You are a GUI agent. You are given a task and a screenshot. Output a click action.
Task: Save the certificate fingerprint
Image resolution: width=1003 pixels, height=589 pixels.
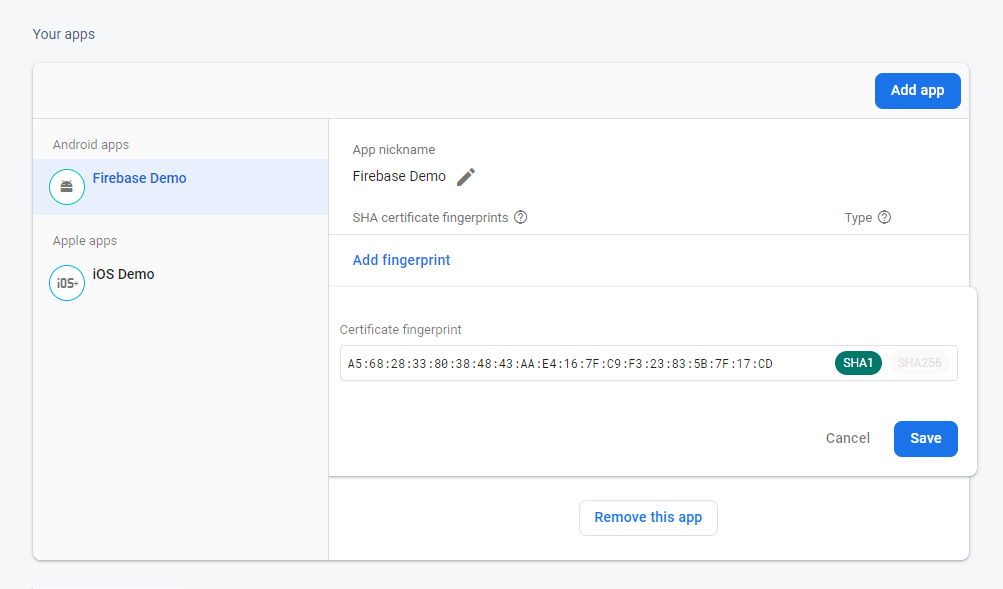[x=926, y=439]
